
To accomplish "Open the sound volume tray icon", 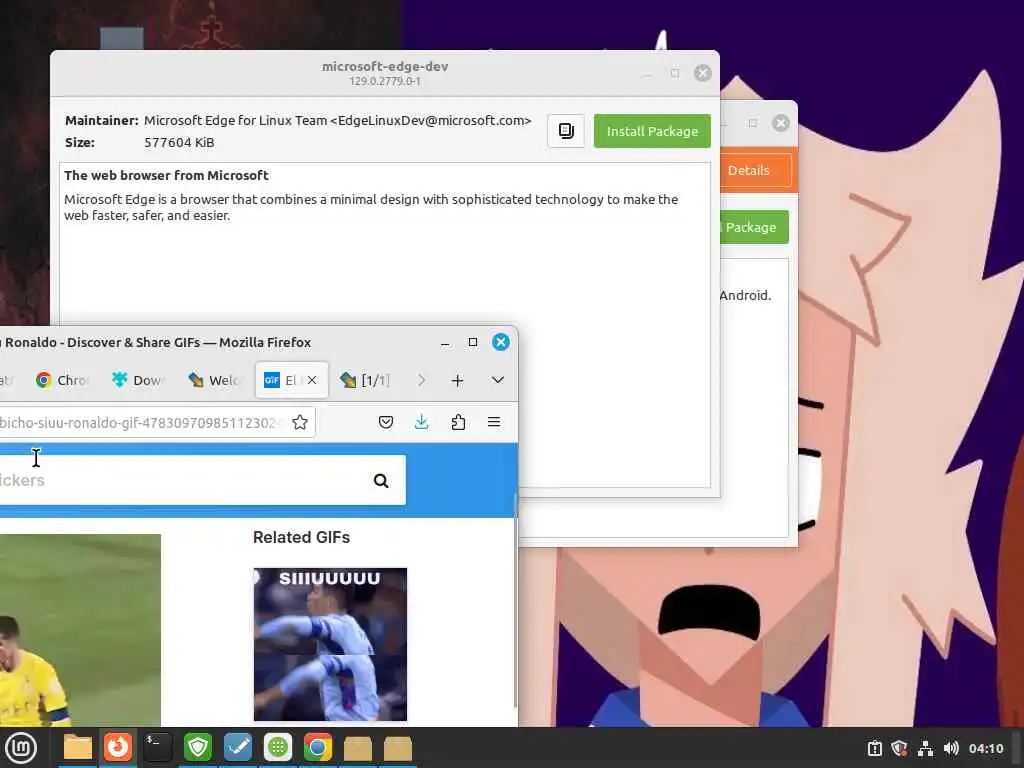I will [x=950, y=748].
